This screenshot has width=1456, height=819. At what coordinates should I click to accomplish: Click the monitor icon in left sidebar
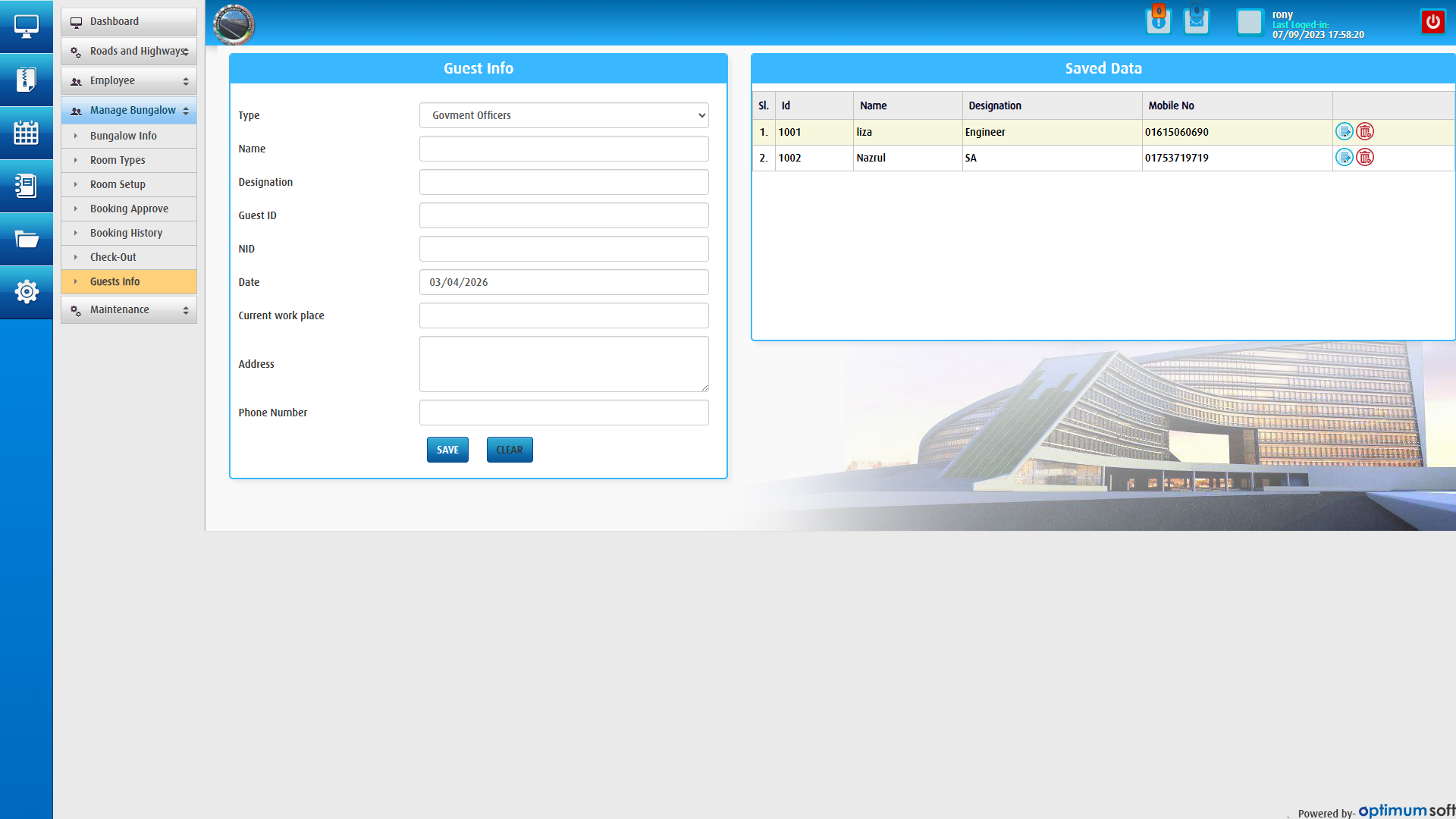tap(26, 27)
